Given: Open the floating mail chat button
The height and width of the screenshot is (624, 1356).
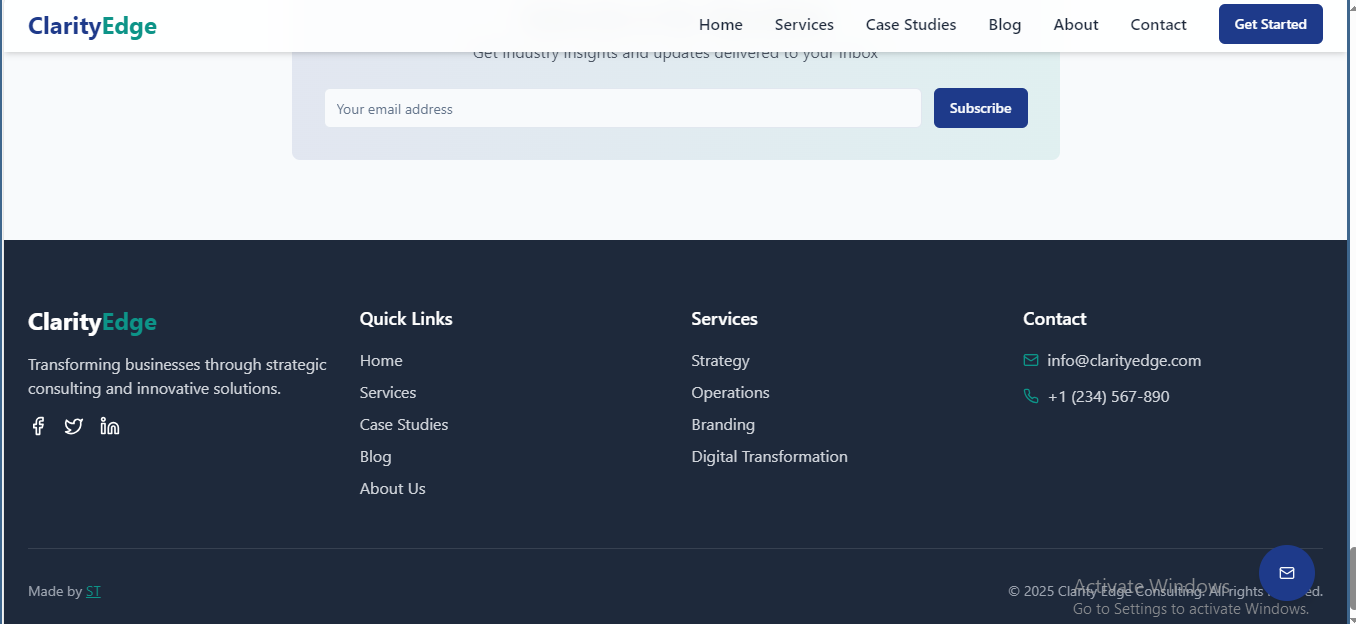Looking at the screenshot, I should (x=1287, y=573).
